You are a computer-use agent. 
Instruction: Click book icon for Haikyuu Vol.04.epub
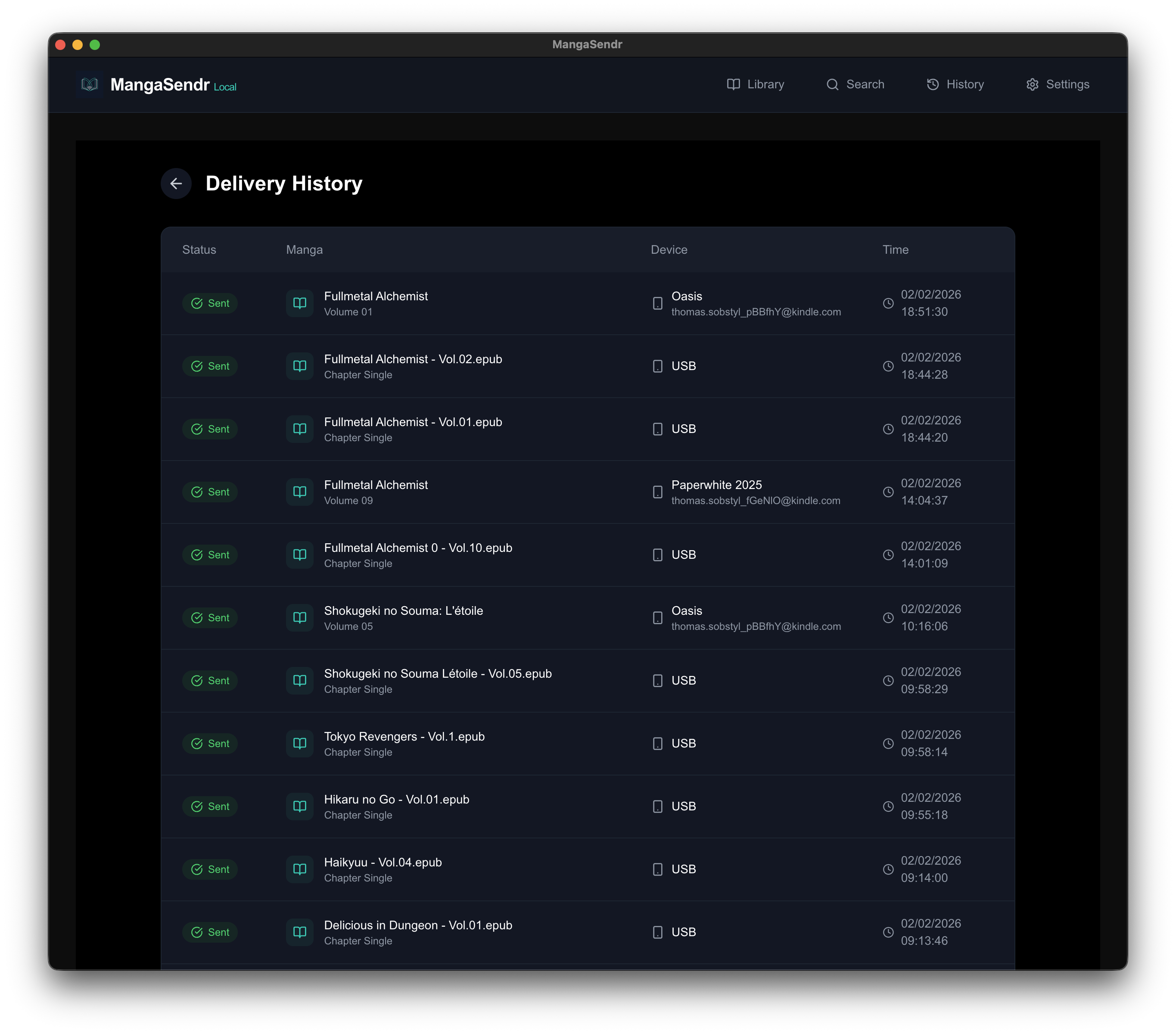click(x=300, y=869)
